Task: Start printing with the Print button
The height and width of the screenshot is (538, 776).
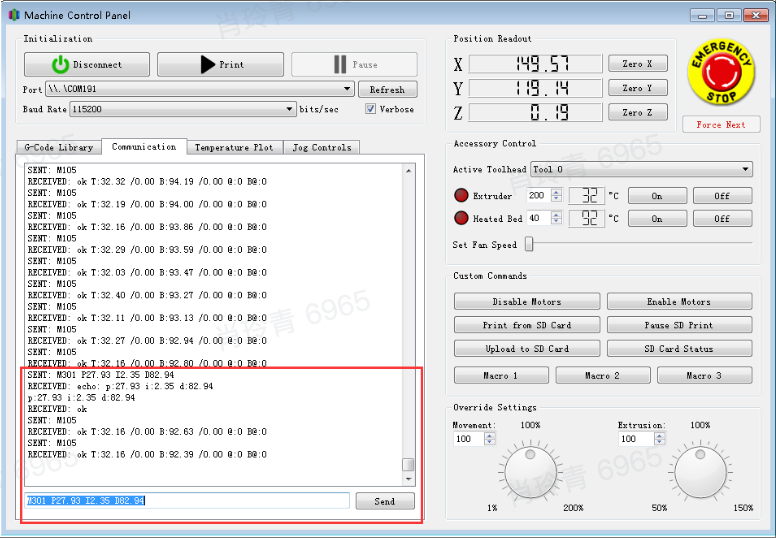Action: click(220, 65)
